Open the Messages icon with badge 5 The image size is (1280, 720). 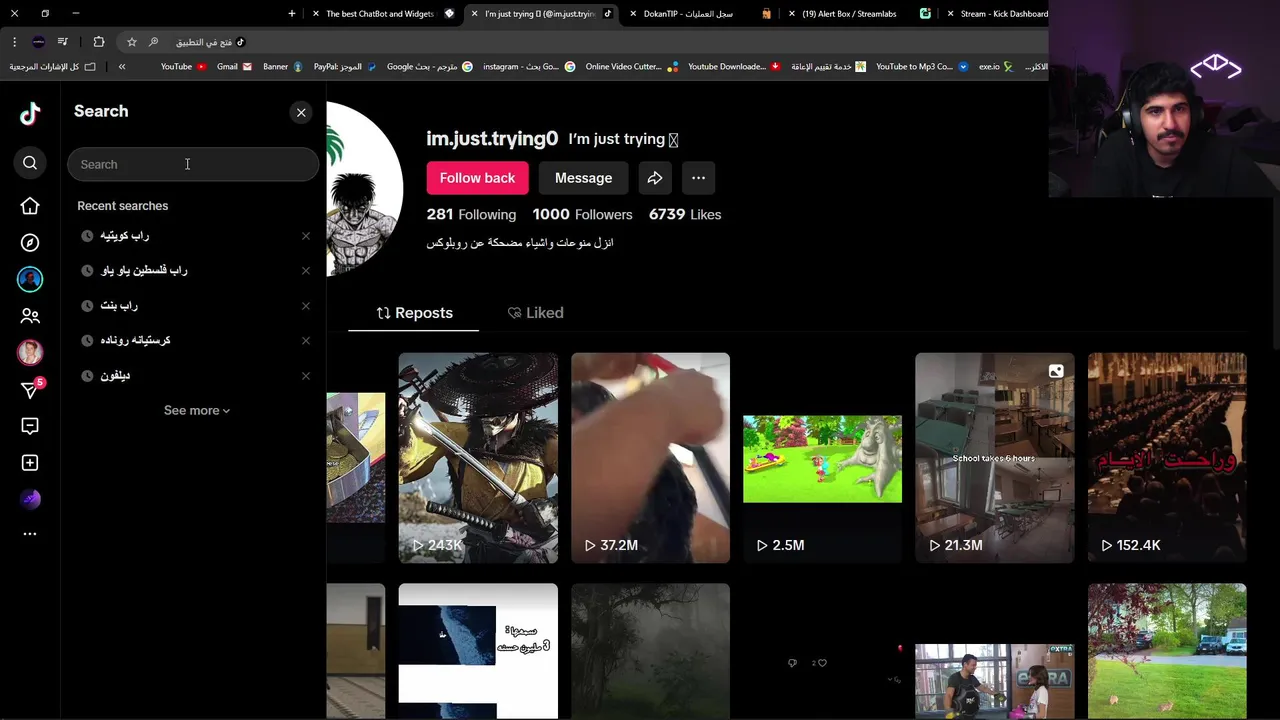[31, 389]
